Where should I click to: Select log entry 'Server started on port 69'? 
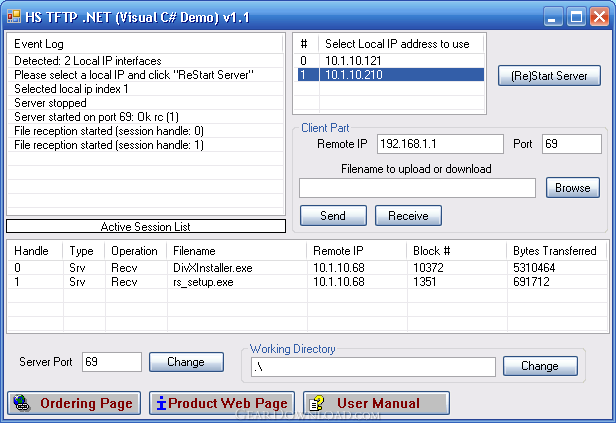pos(145,117)
